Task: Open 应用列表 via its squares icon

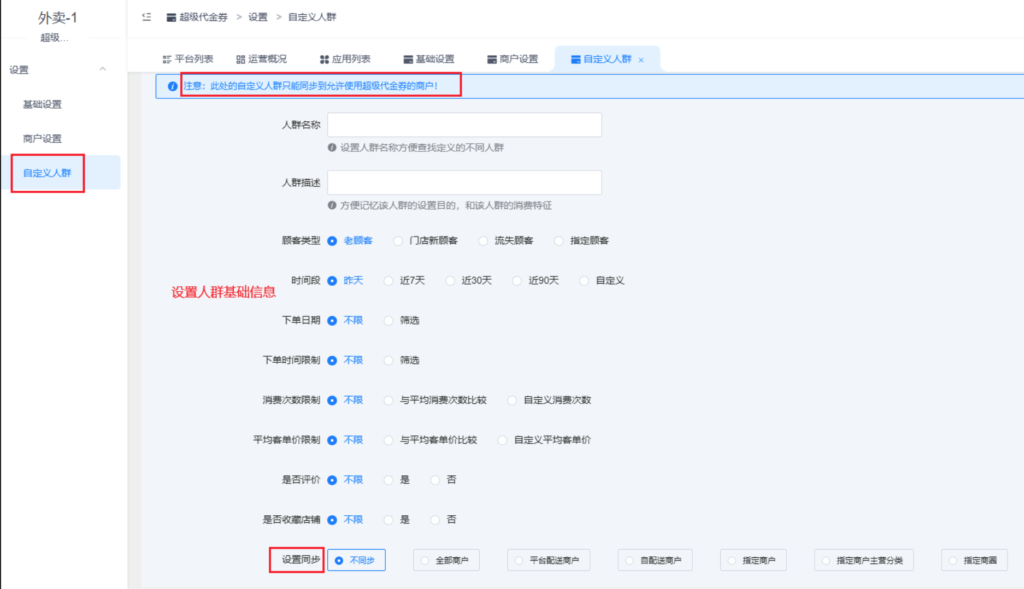Action: (x=323, y=58)
